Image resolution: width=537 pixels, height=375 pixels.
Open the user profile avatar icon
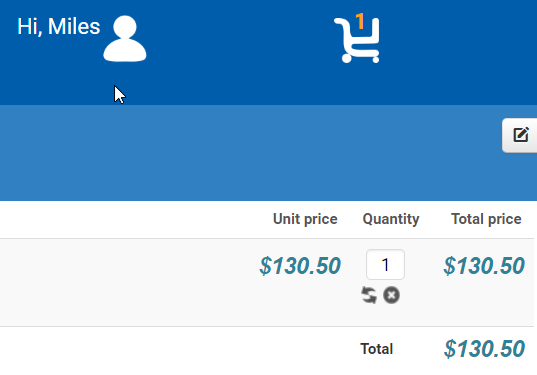point(125,39)
